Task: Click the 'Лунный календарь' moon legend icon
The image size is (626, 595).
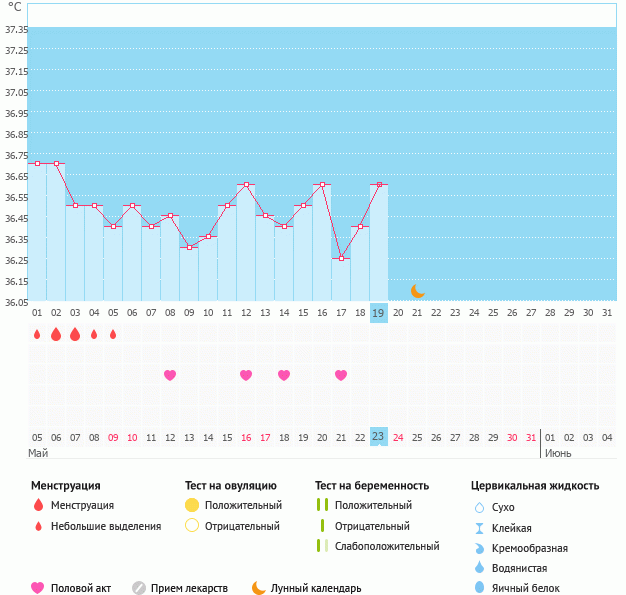Action: click(x=259, y=588)
